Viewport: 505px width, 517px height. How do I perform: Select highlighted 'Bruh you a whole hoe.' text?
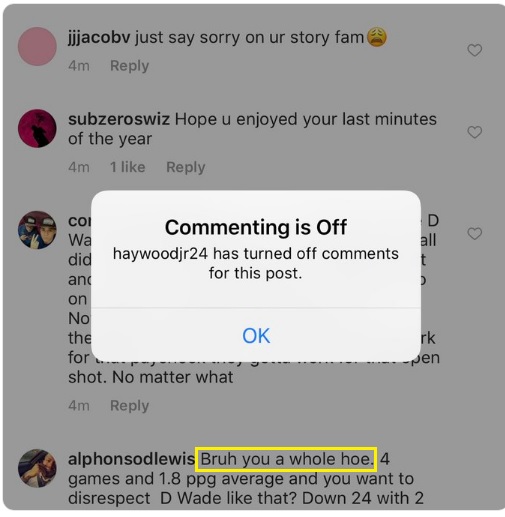pyautogui.click(x=286, y=459)
